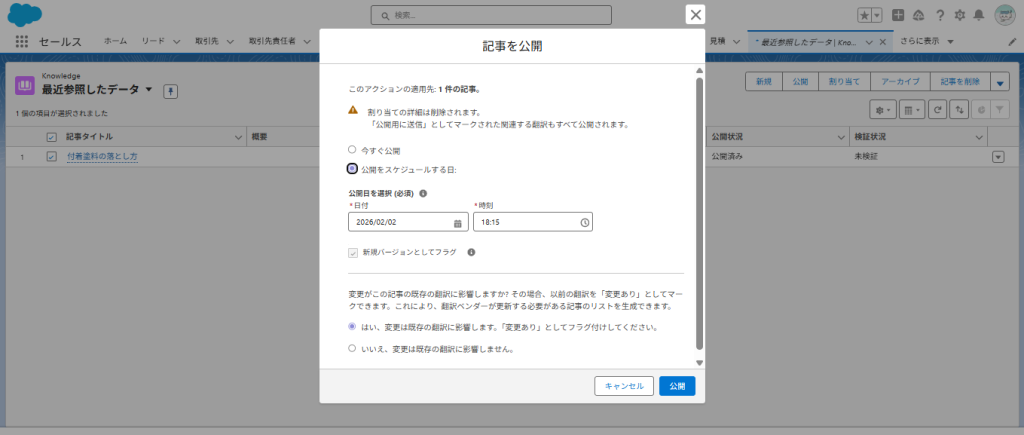
Task: Select the 最近参照したデータ | Knowledge tab
Action: point(808,42)
